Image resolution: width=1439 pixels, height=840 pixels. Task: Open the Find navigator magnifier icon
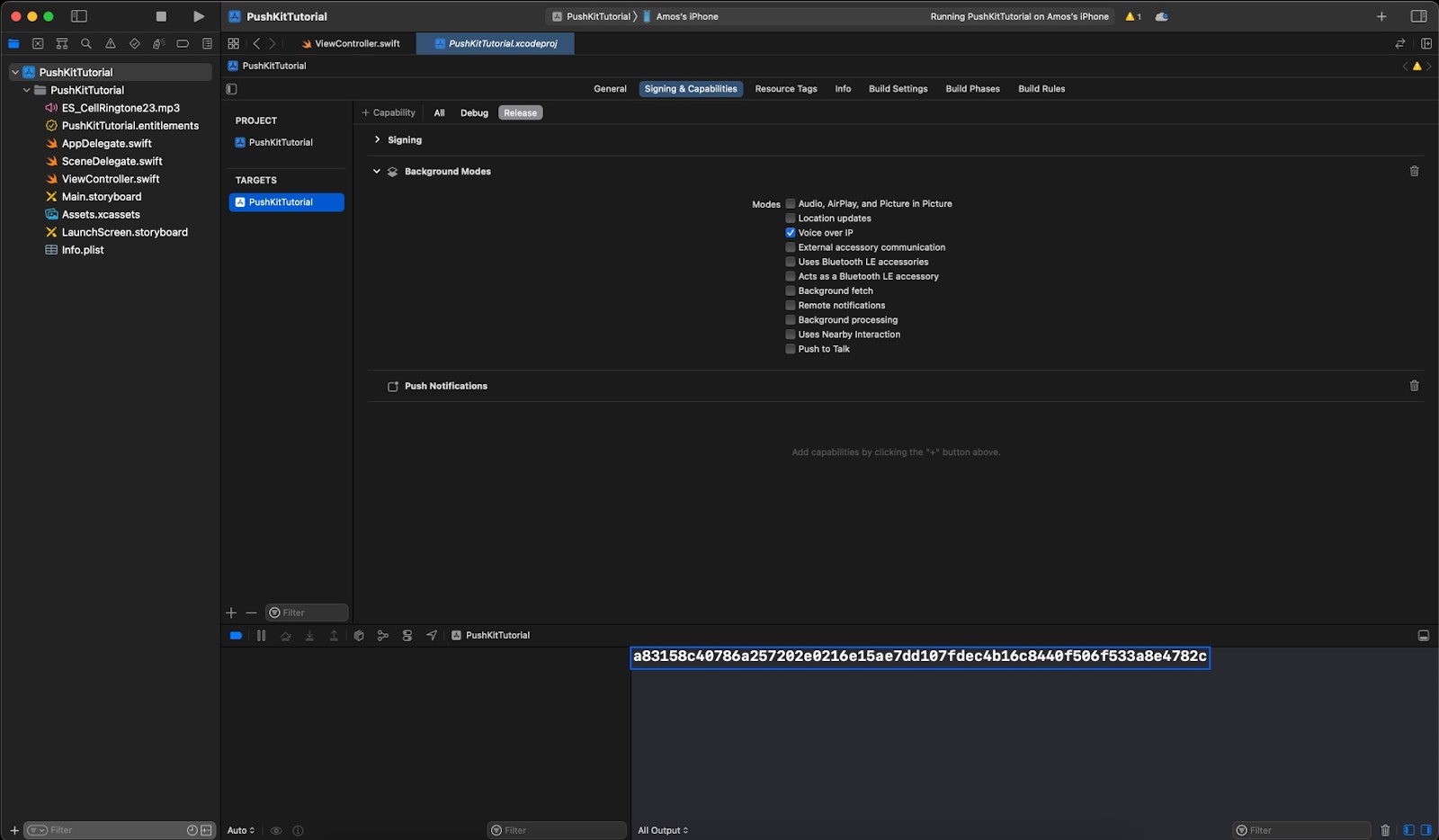86,43
